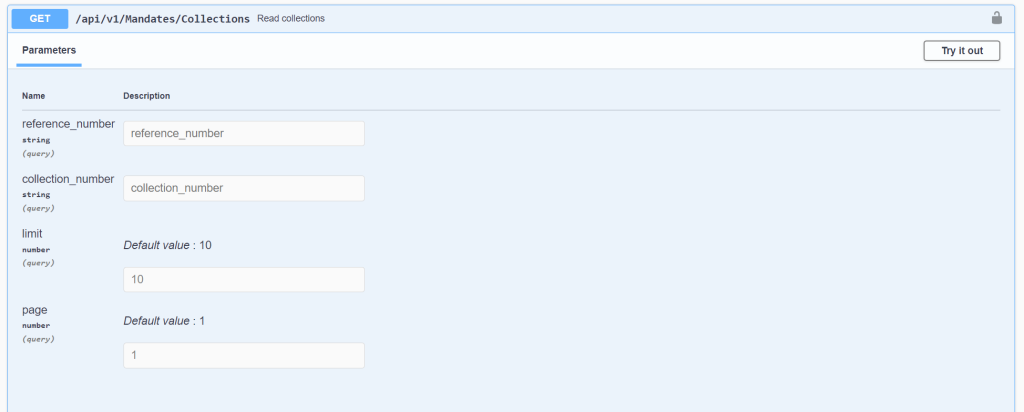1024x412 pixels.
Task: Click the page parameter name label
Action: pos(33,310)
